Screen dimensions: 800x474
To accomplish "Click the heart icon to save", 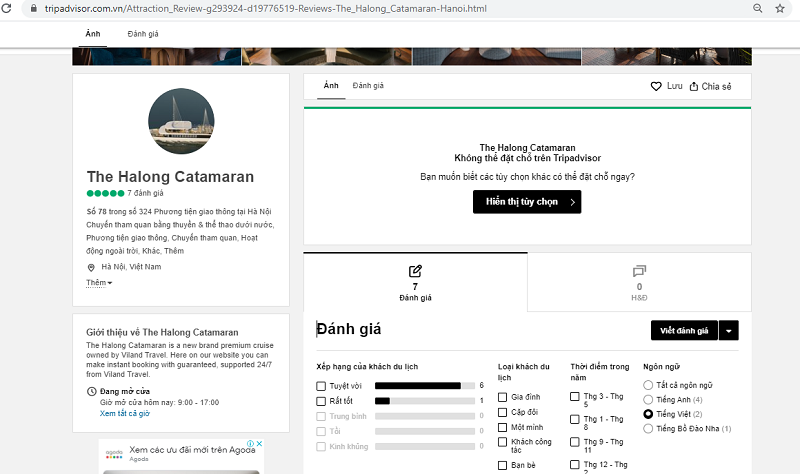I will click(x=656, y=86).
